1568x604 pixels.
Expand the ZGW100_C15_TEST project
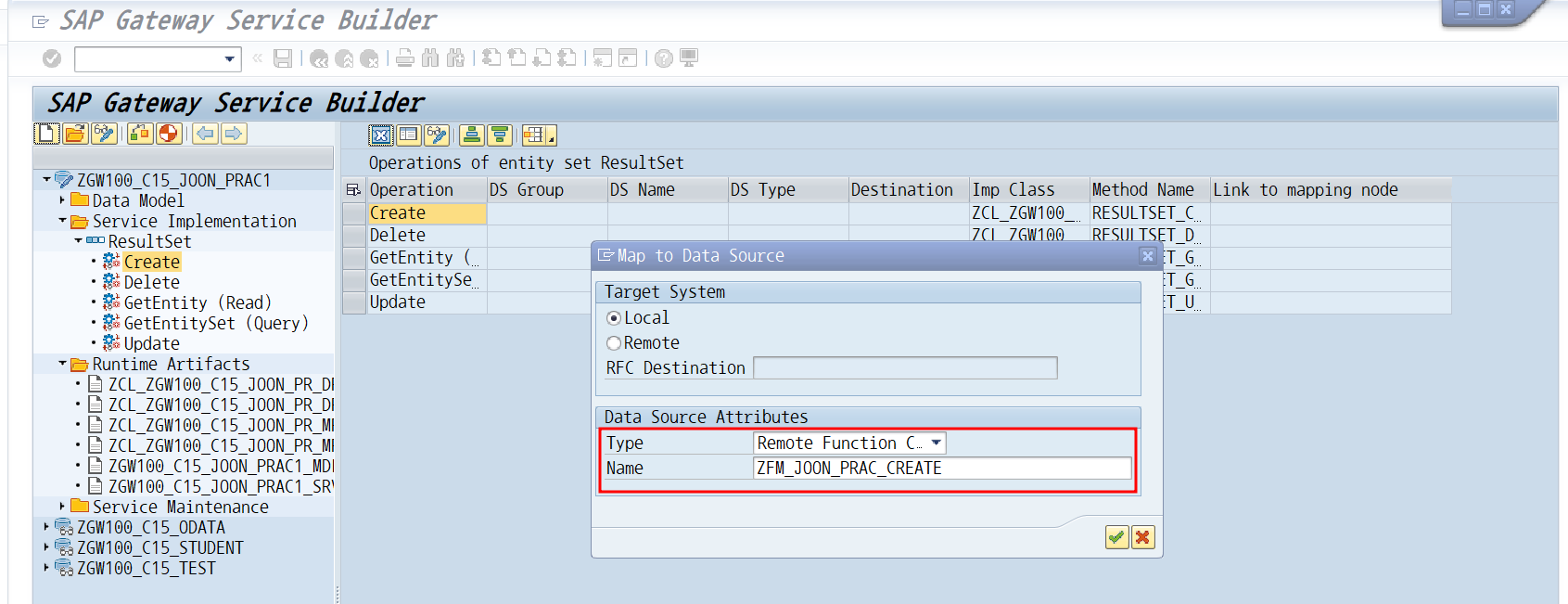tap(46, 567)
